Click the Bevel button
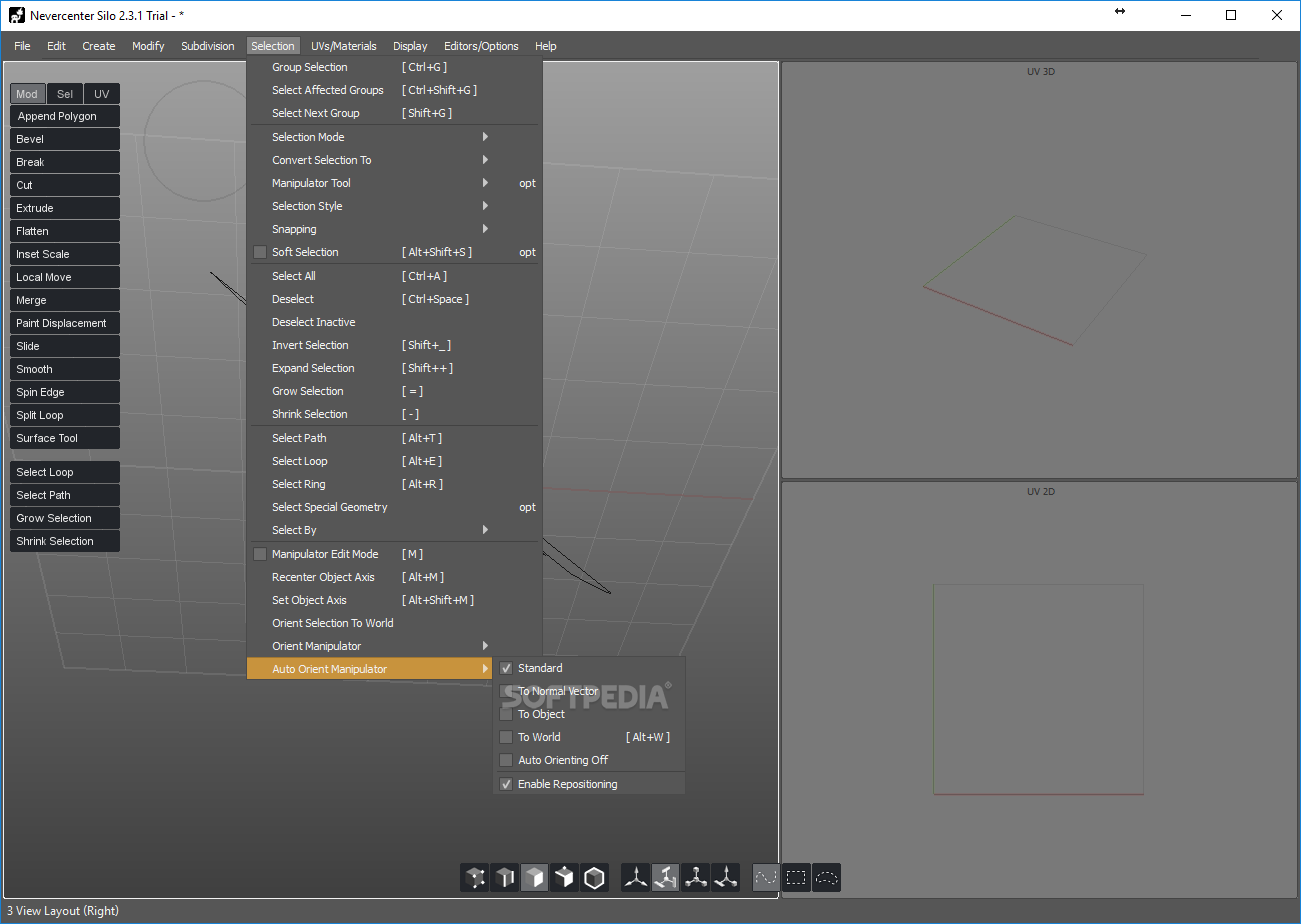Image resolution: width=1301 pixels, height=924 pixels. (65, 139)
